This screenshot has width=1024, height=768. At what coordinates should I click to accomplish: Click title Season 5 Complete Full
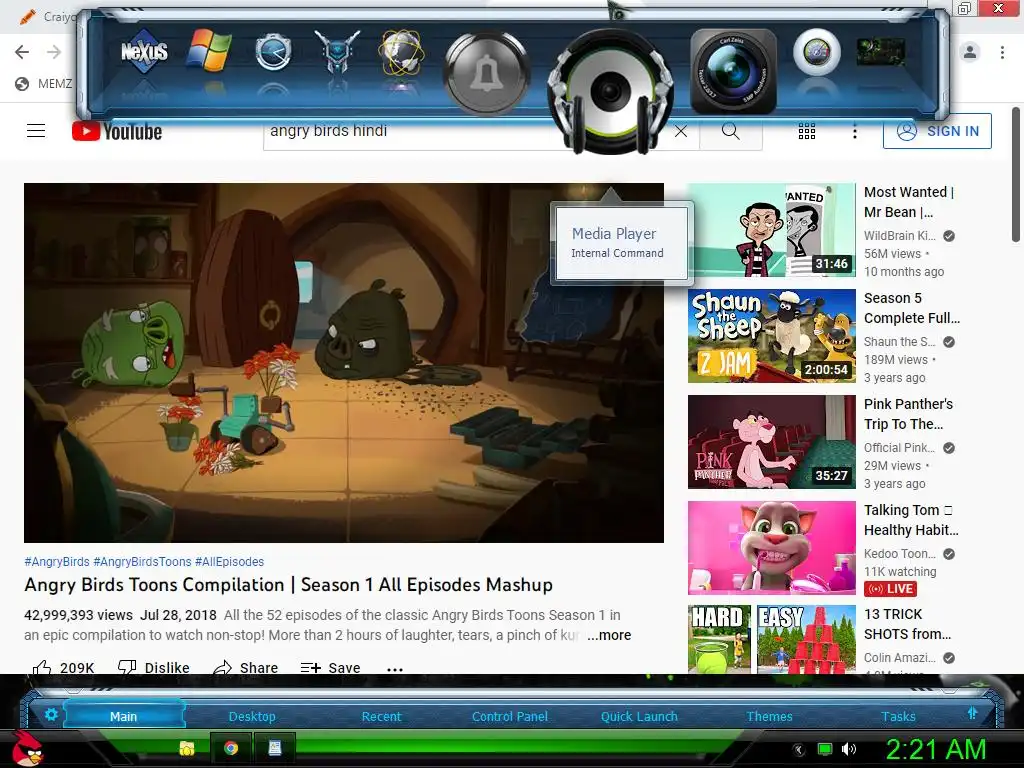pos(912,308)
